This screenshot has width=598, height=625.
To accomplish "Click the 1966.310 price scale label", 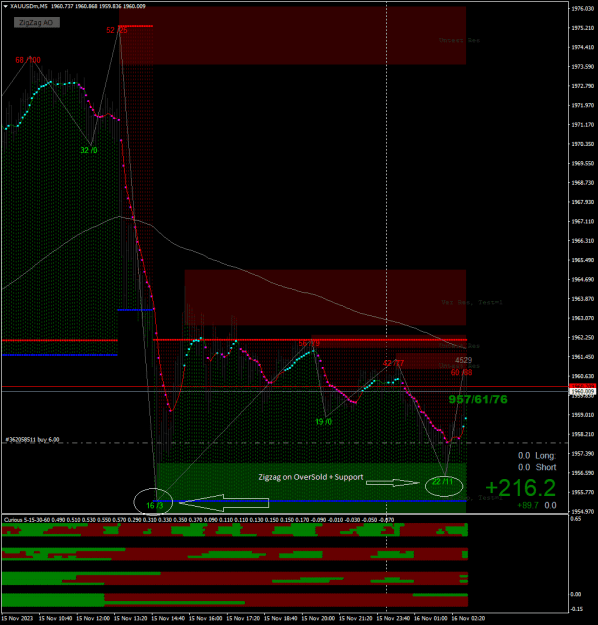I will [x=582, y=240].
